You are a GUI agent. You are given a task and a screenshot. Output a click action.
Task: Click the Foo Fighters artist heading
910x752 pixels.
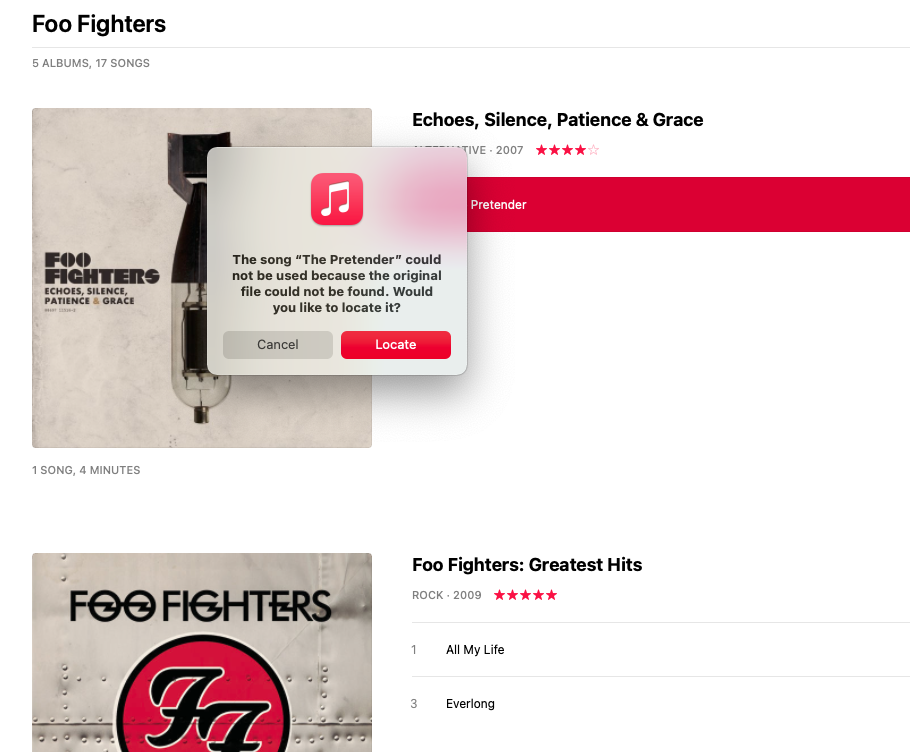pos(99,24)
